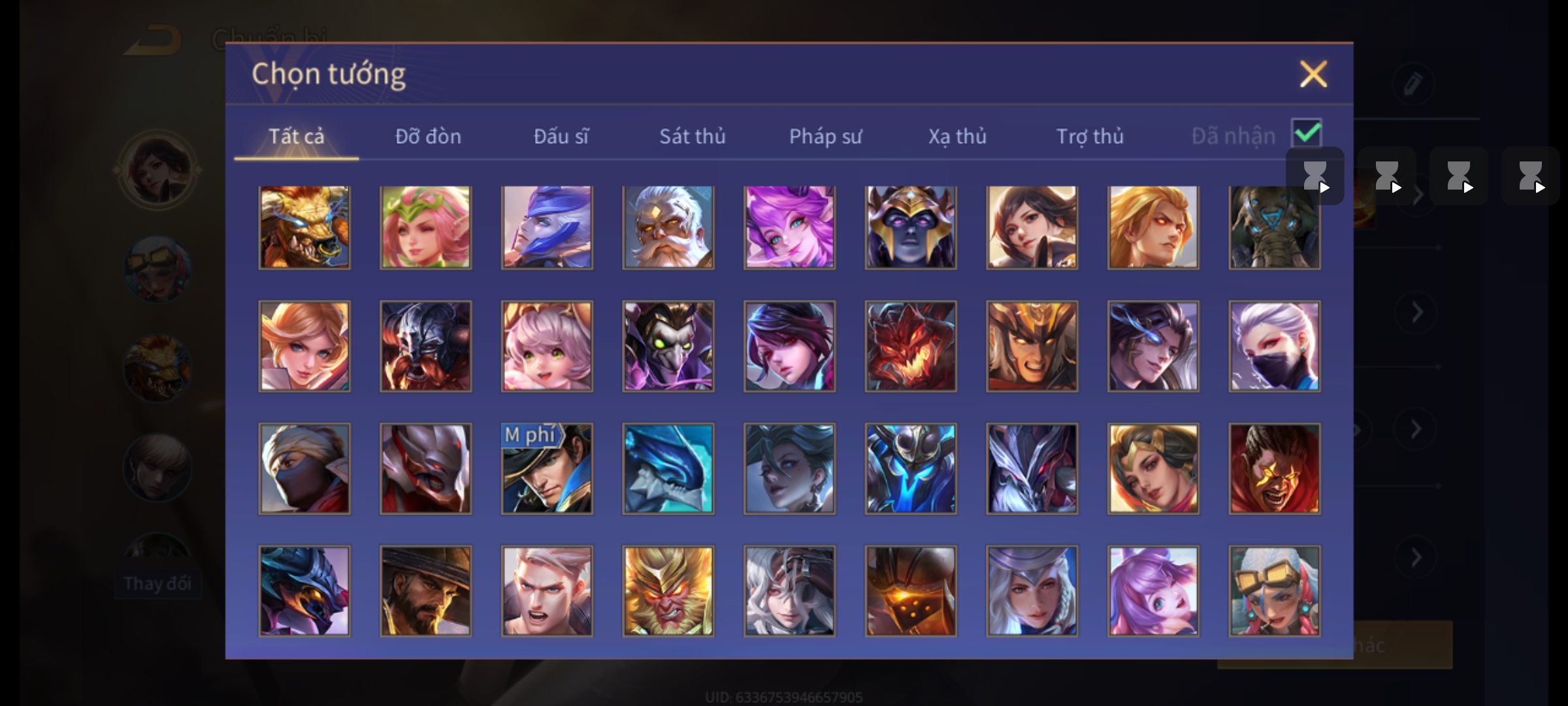Tap the last hourglass play overlay icon
The height and width of the screenshot is (706, 1568).
1531,176
